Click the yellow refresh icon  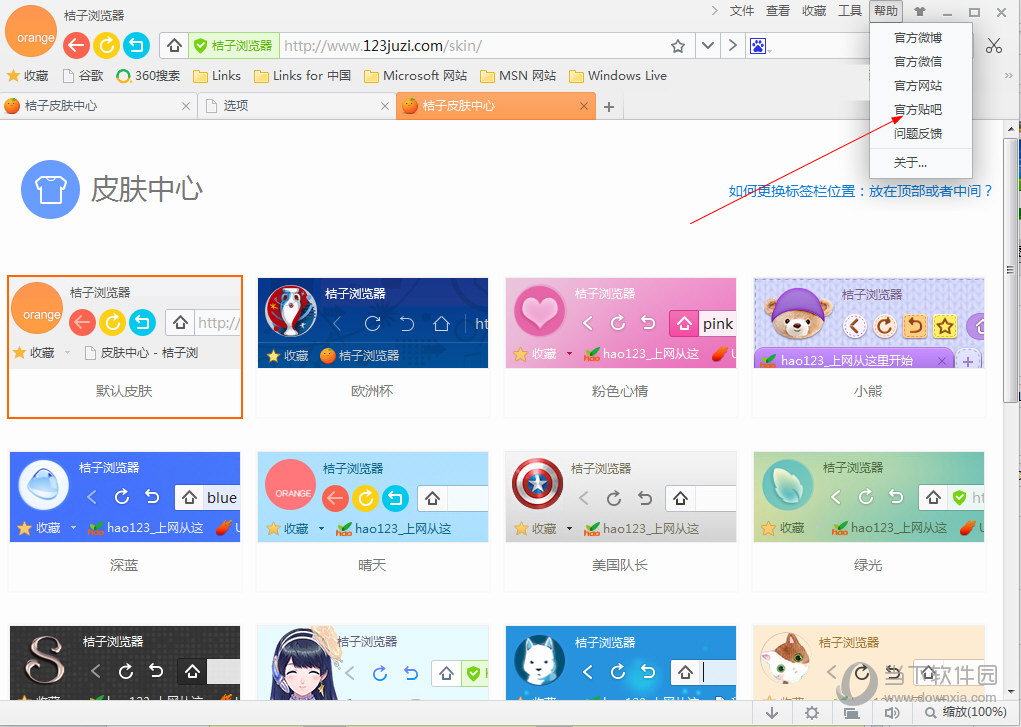tap(107, 45)
